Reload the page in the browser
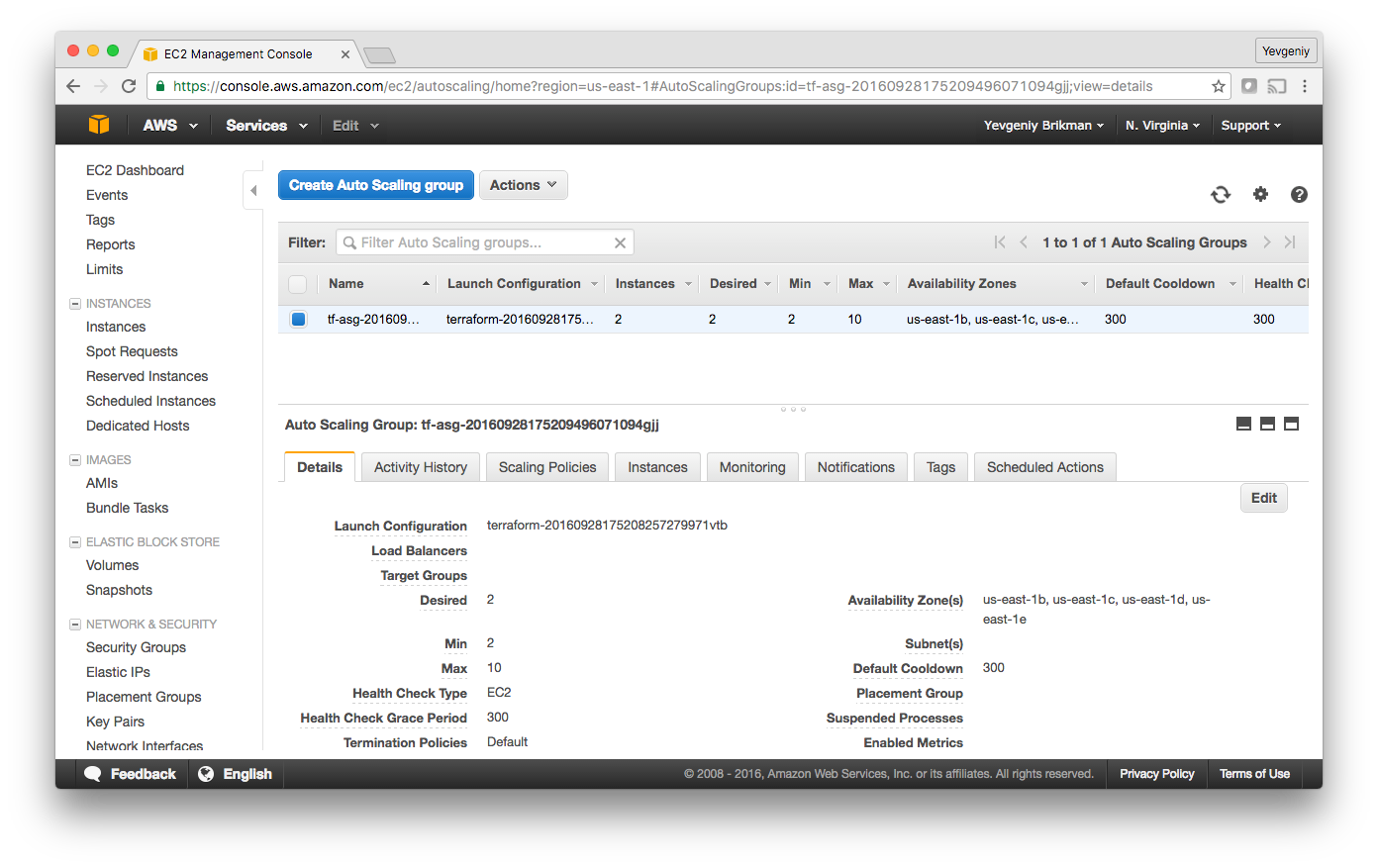The width and height of the screenshot is (1378, 868). pos(129,86)
